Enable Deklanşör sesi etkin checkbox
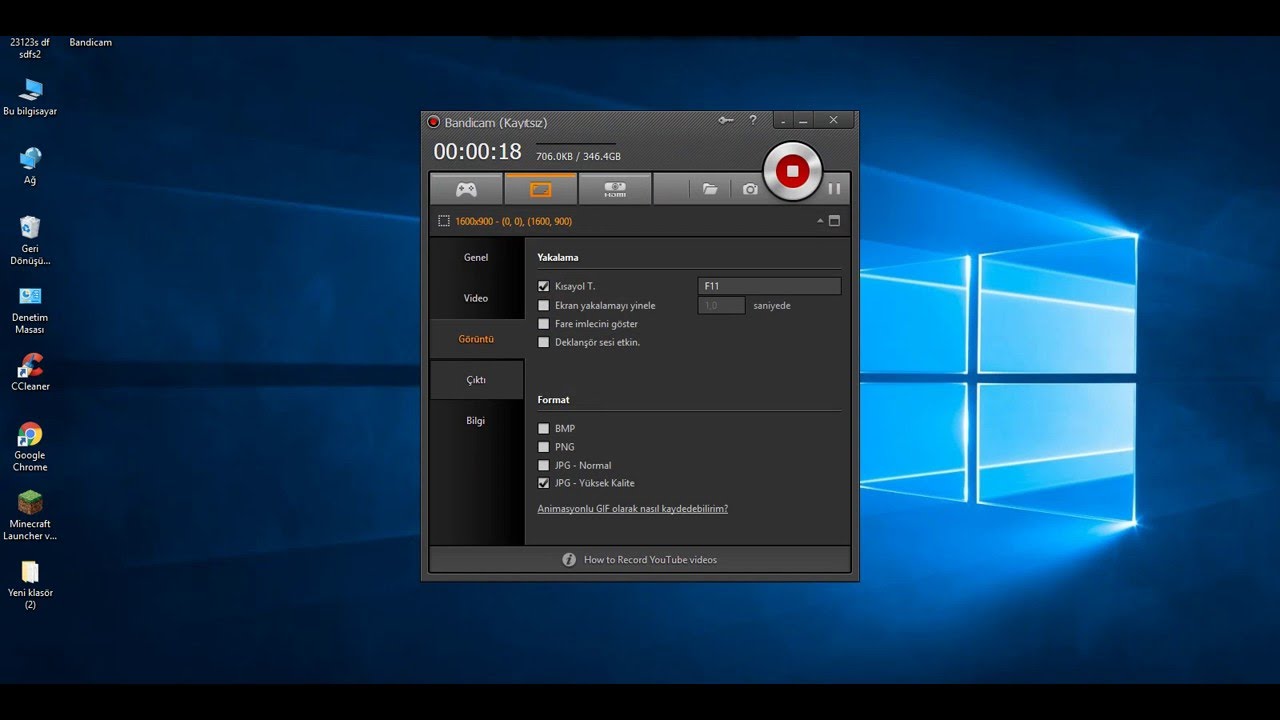This screenshot has width=1280, height=720. [x=544, y=342]
